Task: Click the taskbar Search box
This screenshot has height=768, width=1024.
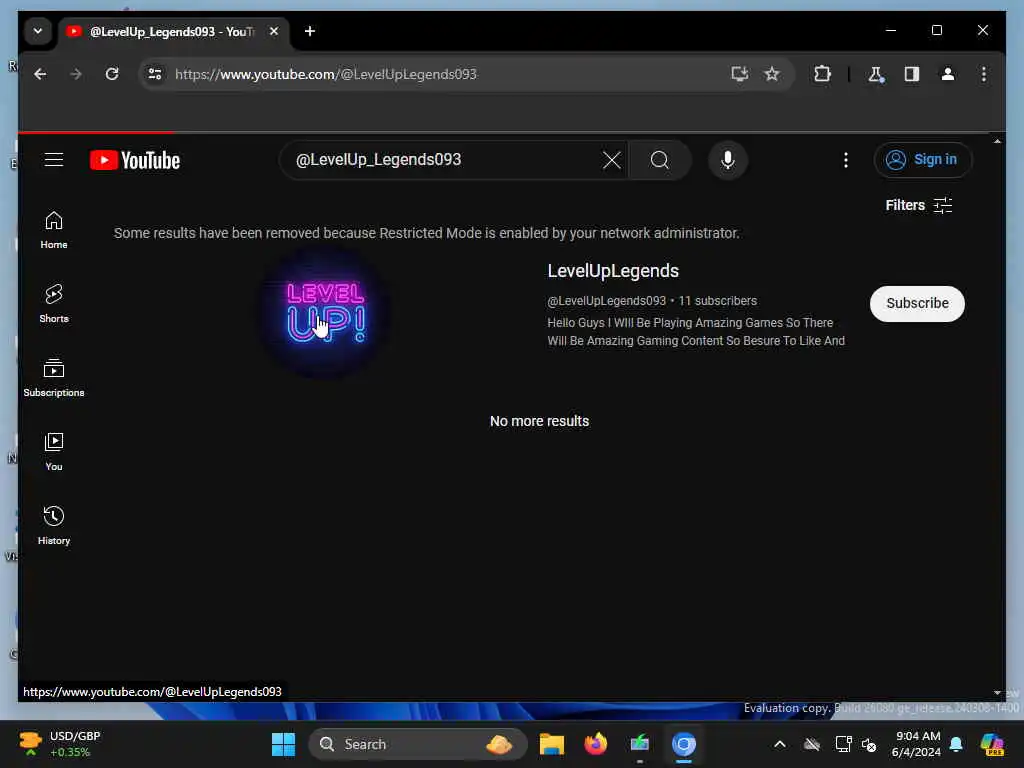Action: click(417, 744)
